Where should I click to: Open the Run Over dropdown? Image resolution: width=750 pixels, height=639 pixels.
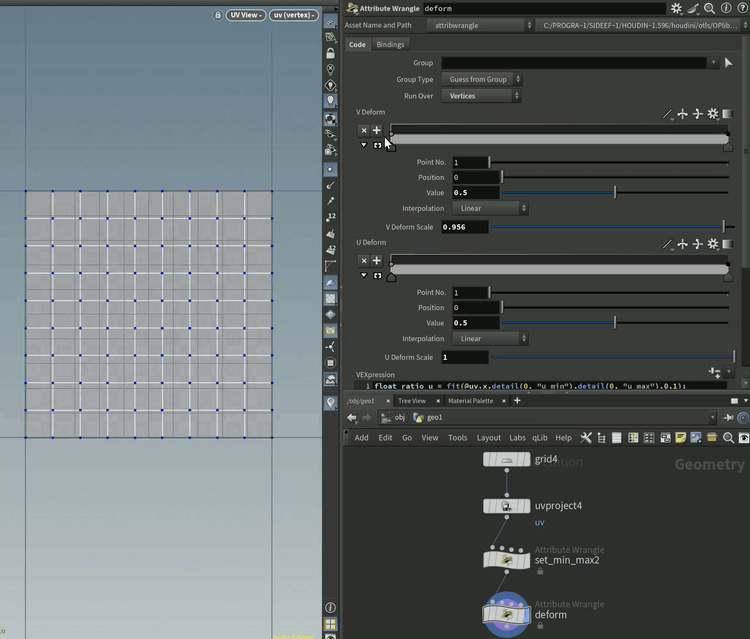click(x=484, y=96)
